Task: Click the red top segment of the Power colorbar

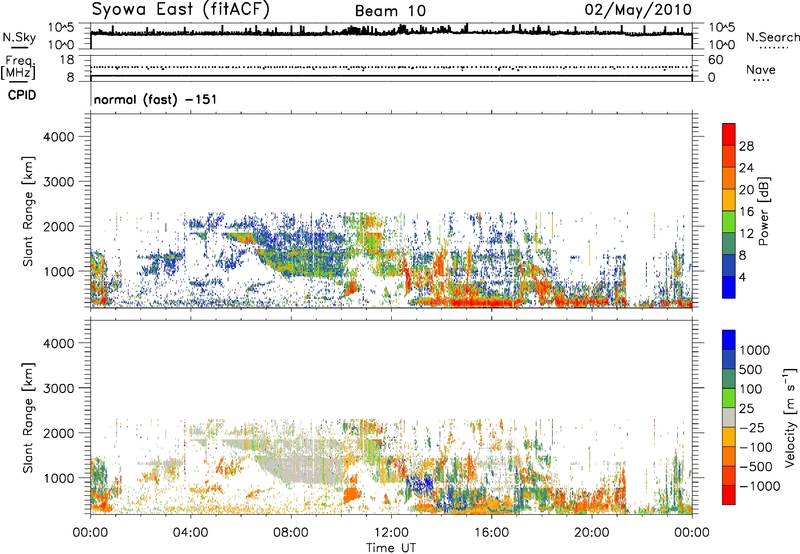Action: pos(729,134)
